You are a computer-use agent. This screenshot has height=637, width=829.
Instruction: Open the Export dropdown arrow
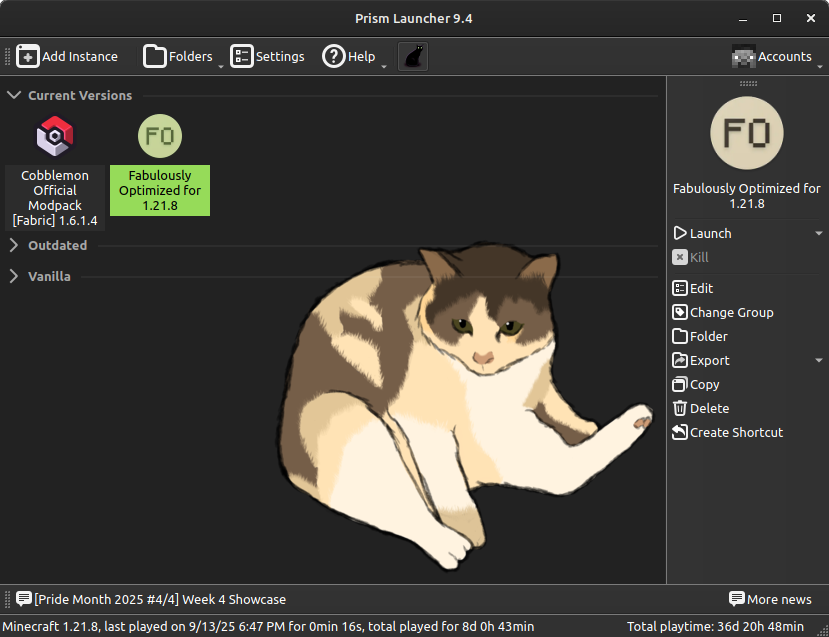point(818,361)
